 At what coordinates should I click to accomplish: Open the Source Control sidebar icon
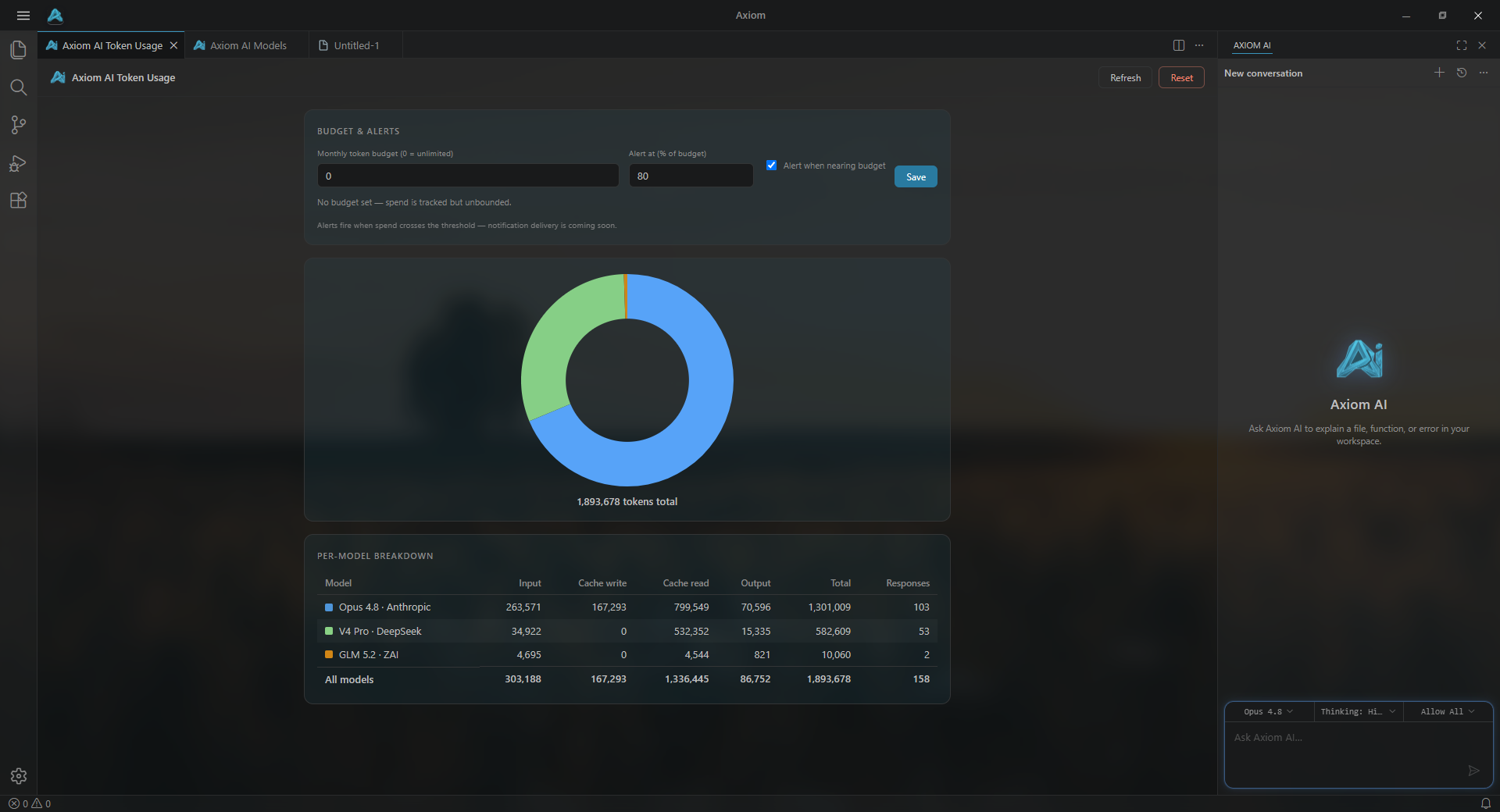[19, 125]
